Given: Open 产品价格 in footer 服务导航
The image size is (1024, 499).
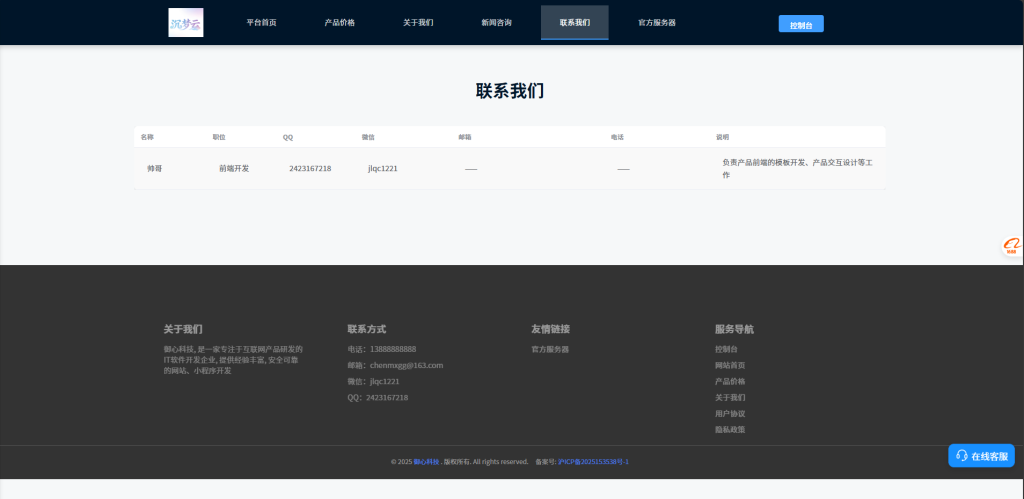Looking at the screenshot, I should tap(730, 381).
